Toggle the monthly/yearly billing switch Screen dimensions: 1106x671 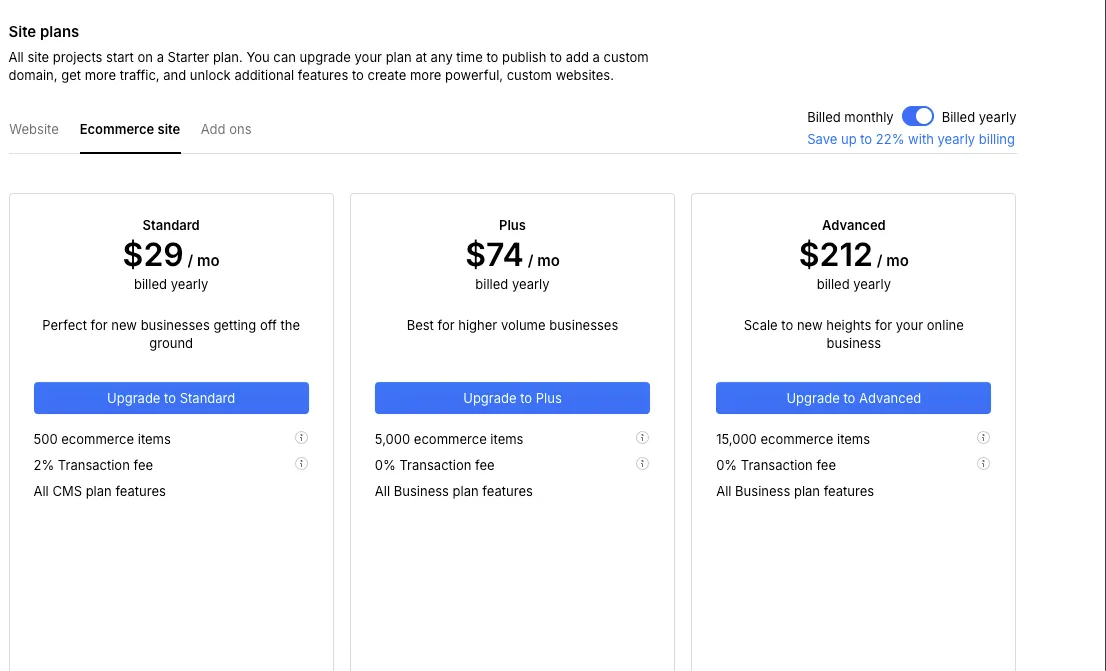(917, 117)
